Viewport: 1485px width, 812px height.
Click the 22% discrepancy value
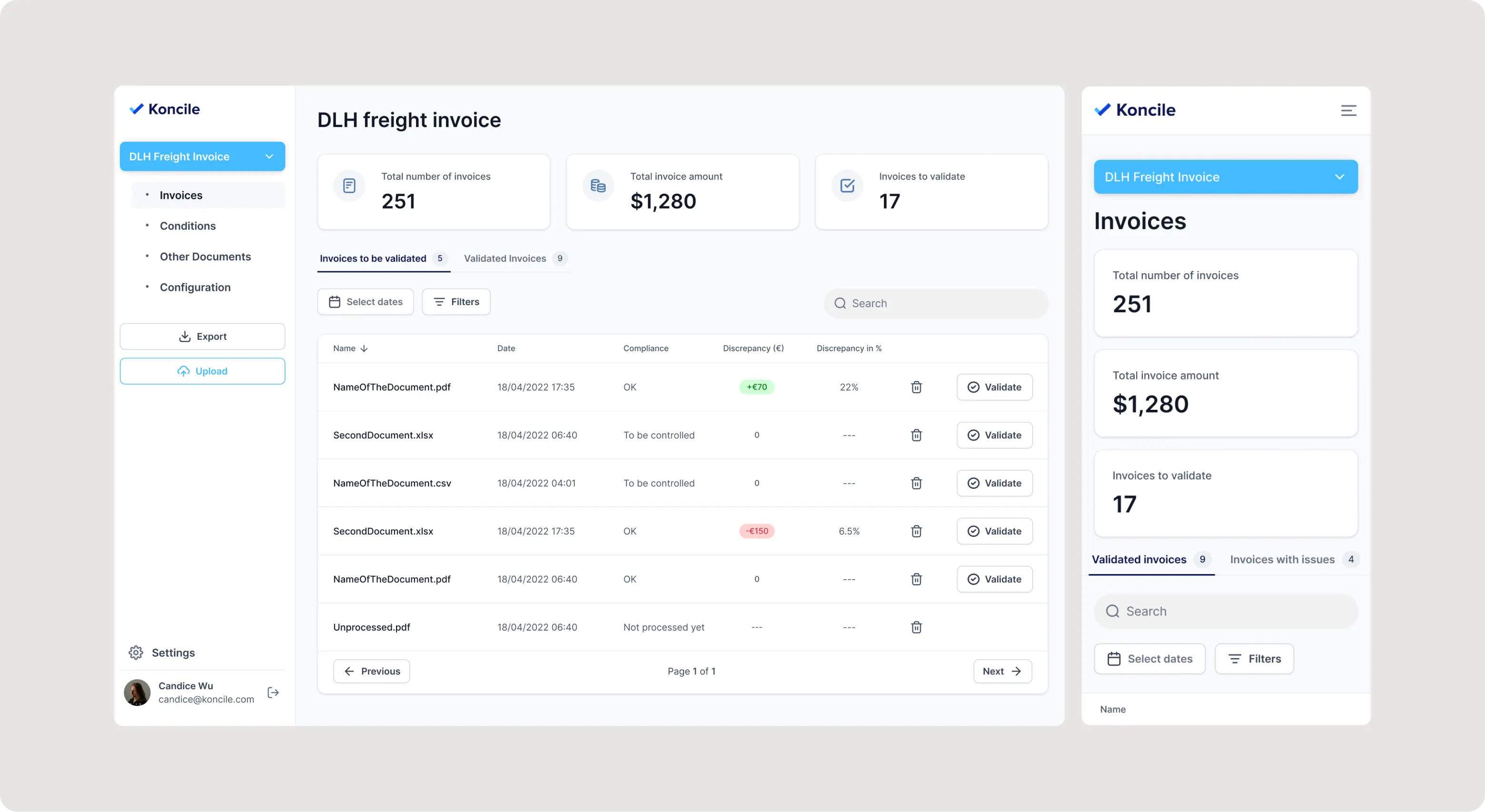point(849,386)
